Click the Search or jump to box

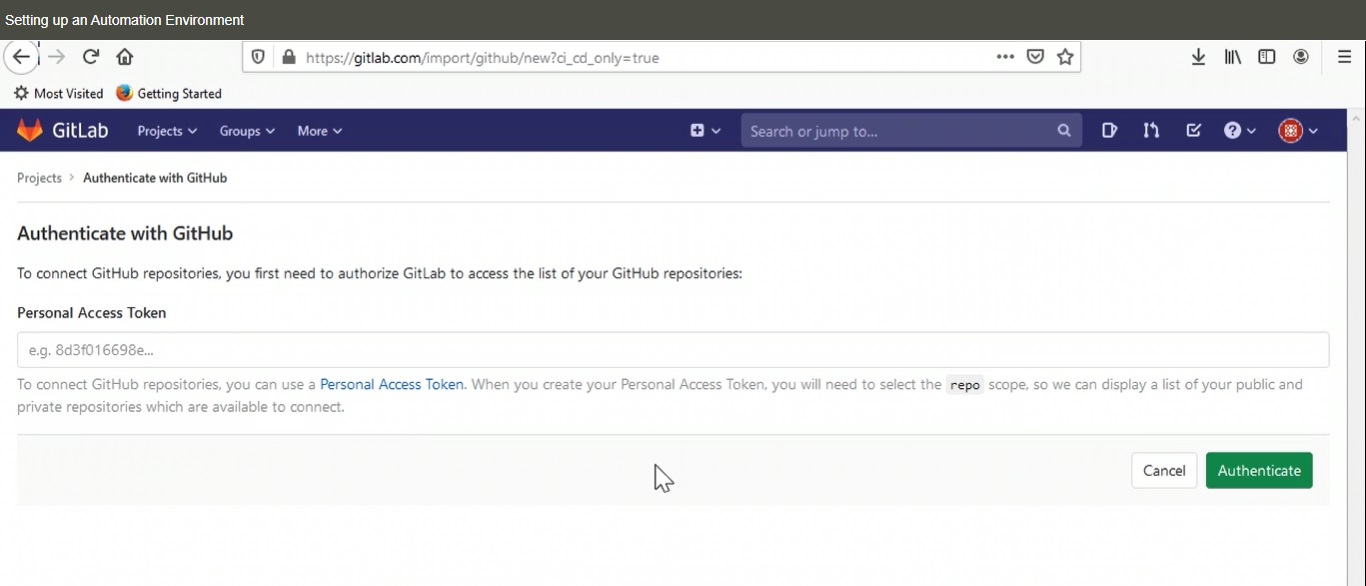click(x=911, y=130)
